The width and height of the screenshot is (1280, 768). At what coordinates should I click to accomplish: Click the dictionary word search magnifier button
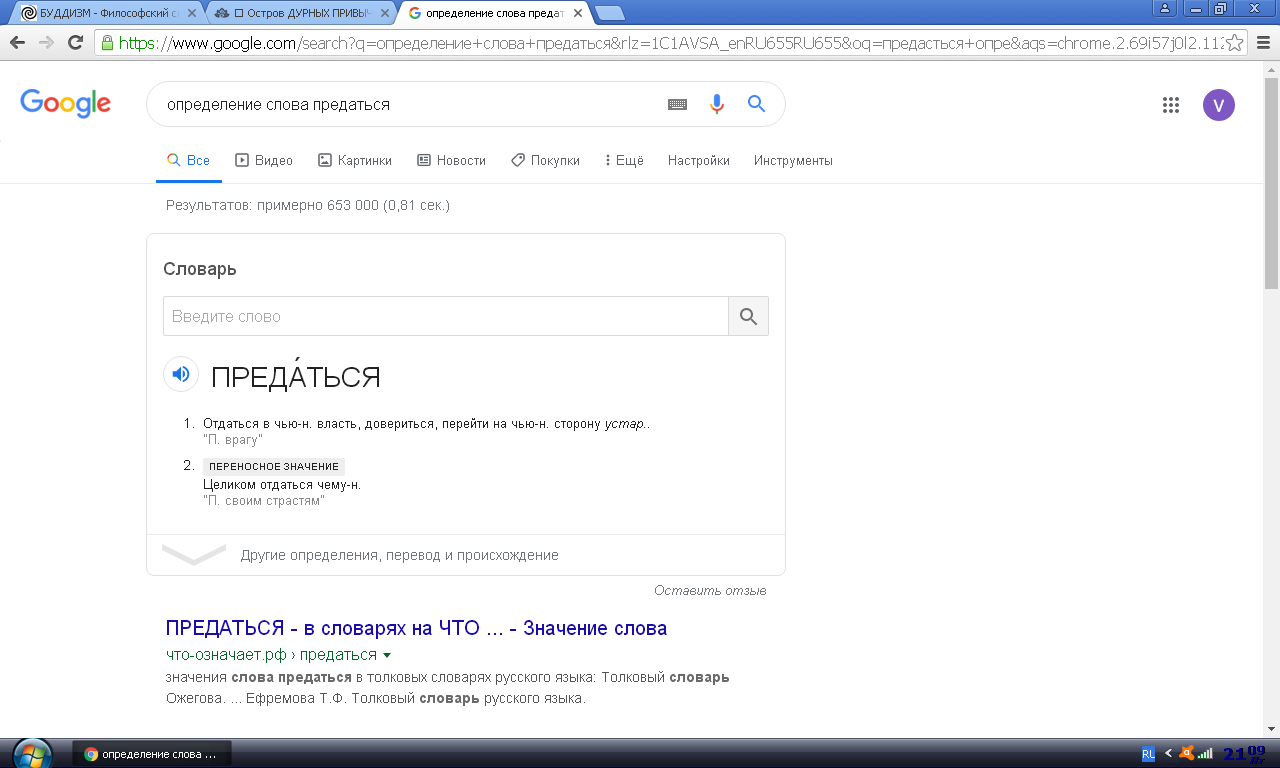749,316
